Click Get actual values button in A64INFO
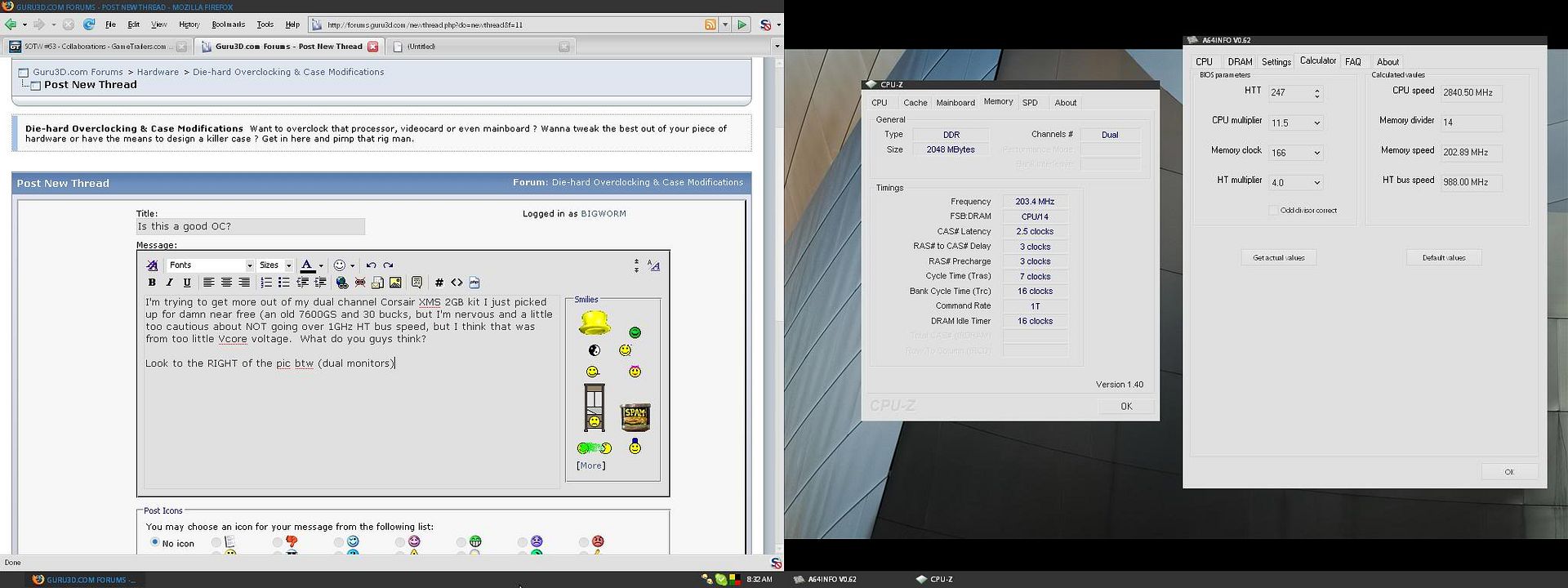 [1279, 258]
